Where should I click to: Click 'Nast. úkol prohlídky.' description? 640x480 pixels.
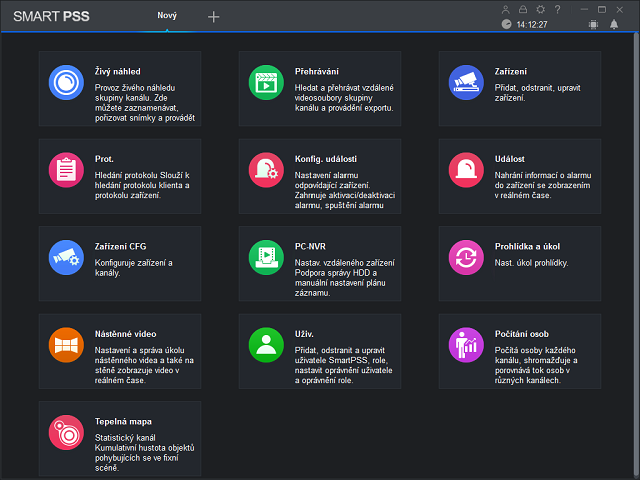tap(531, 263)
